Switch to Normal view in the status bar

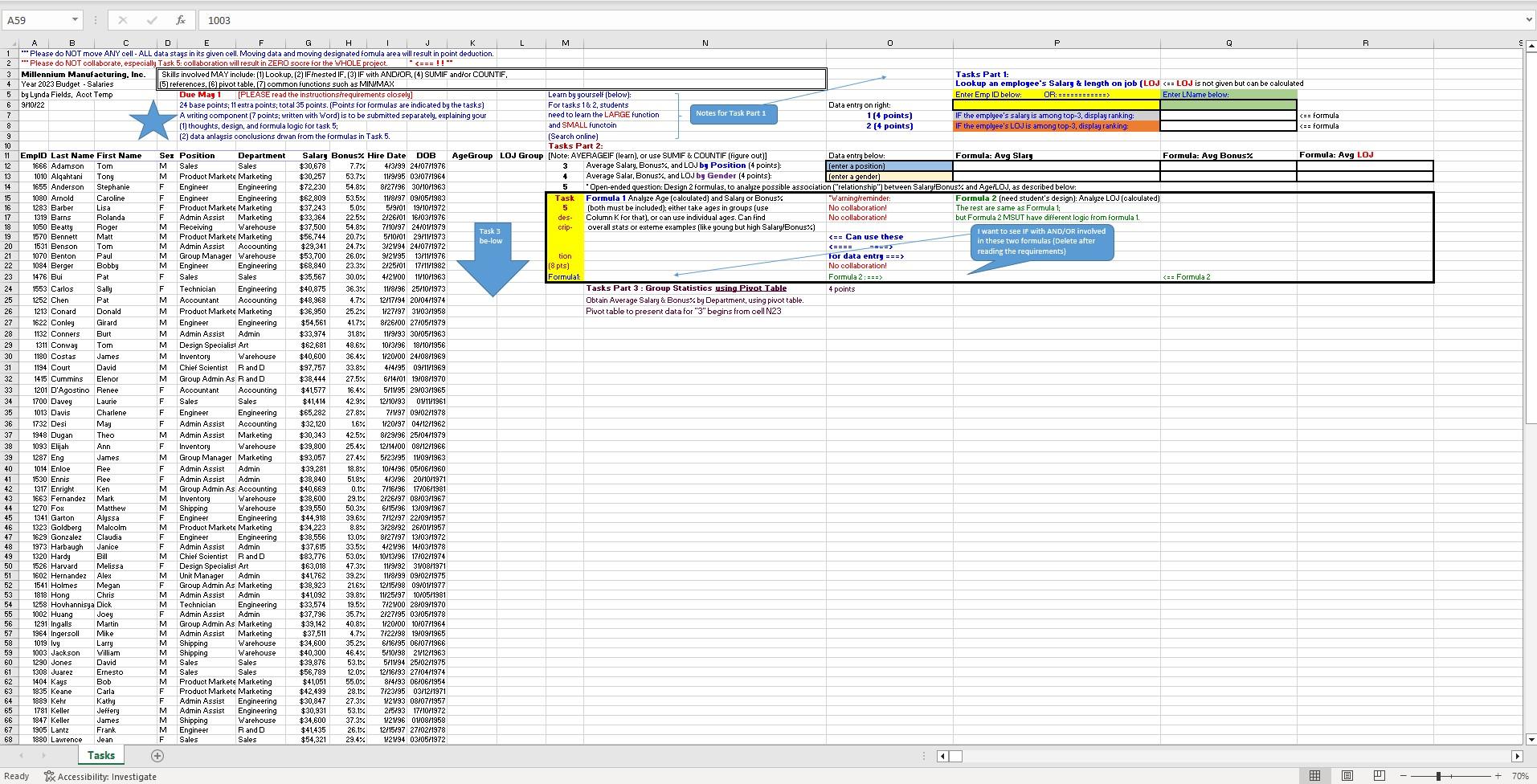point(1315,775)
